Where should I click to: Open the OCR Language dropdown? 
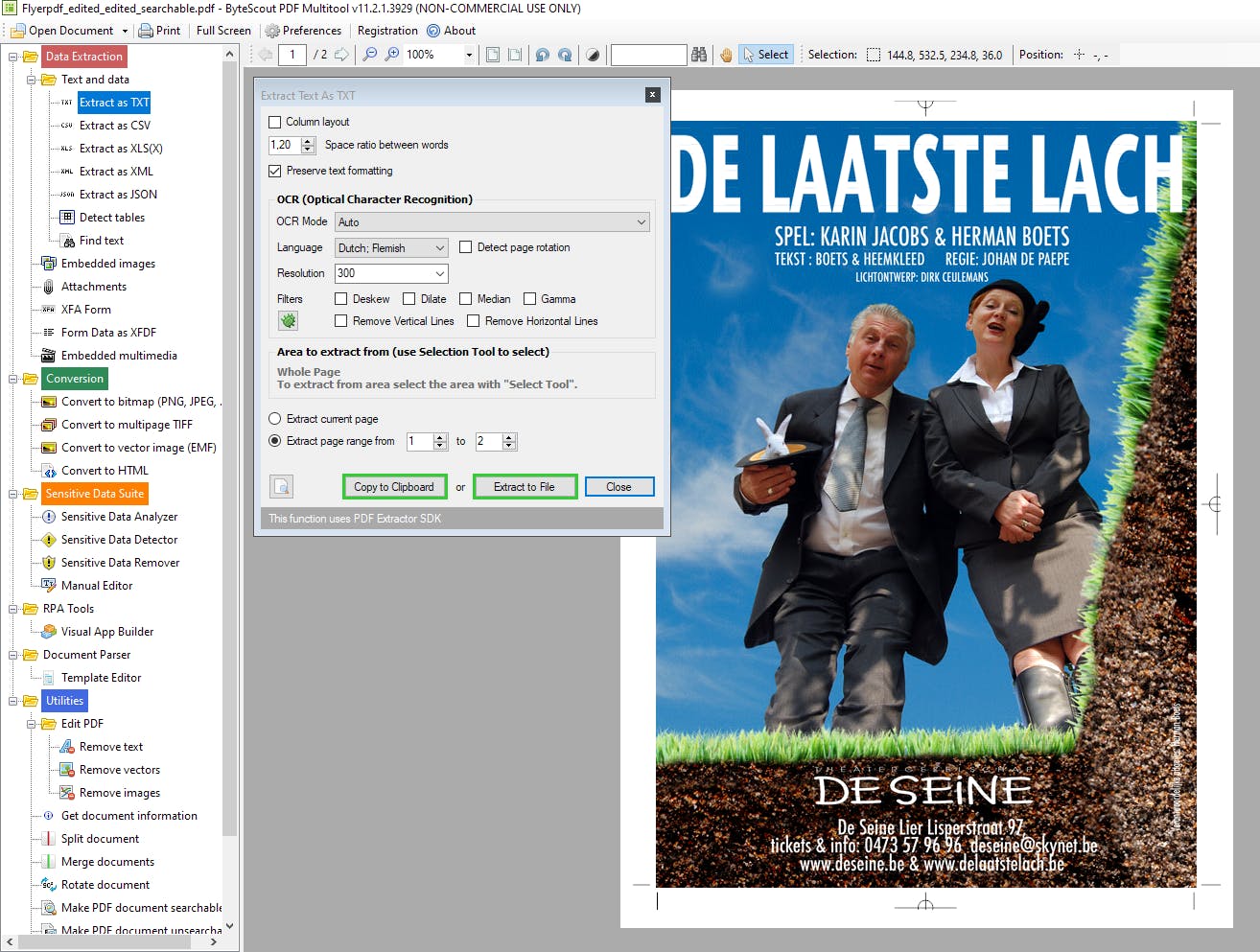(x=391, y=247)
